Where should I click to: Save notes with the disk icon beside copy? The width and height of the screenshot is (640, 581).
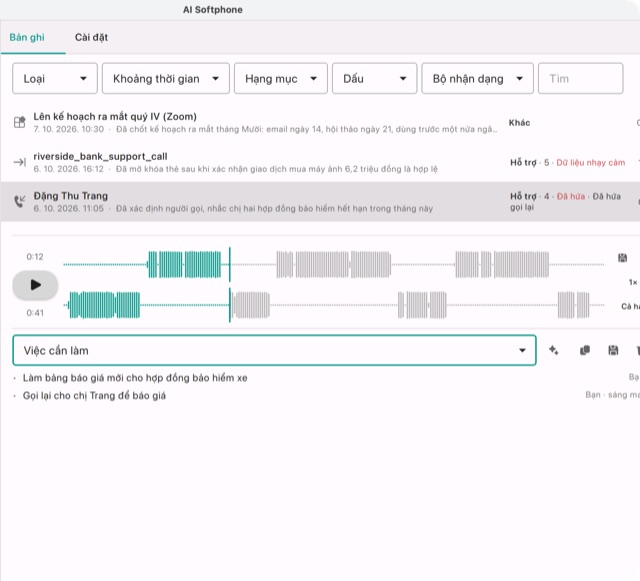(x=613, y=350)
